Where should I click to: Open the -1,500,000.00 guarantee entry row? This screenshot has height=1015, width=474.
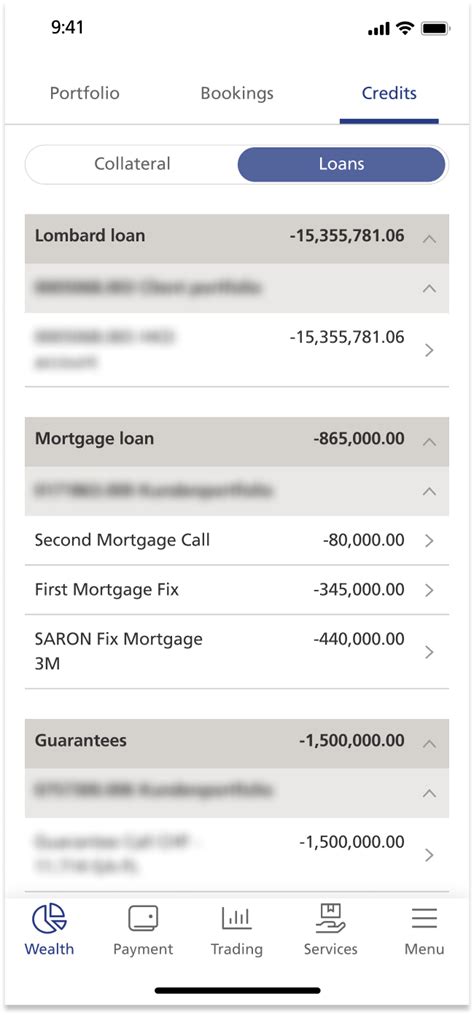237,854
